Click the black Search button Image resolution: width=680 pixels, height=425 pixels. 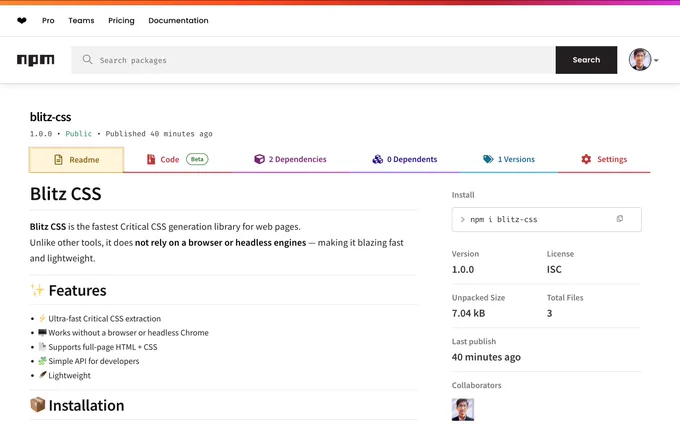coord(586,60)
